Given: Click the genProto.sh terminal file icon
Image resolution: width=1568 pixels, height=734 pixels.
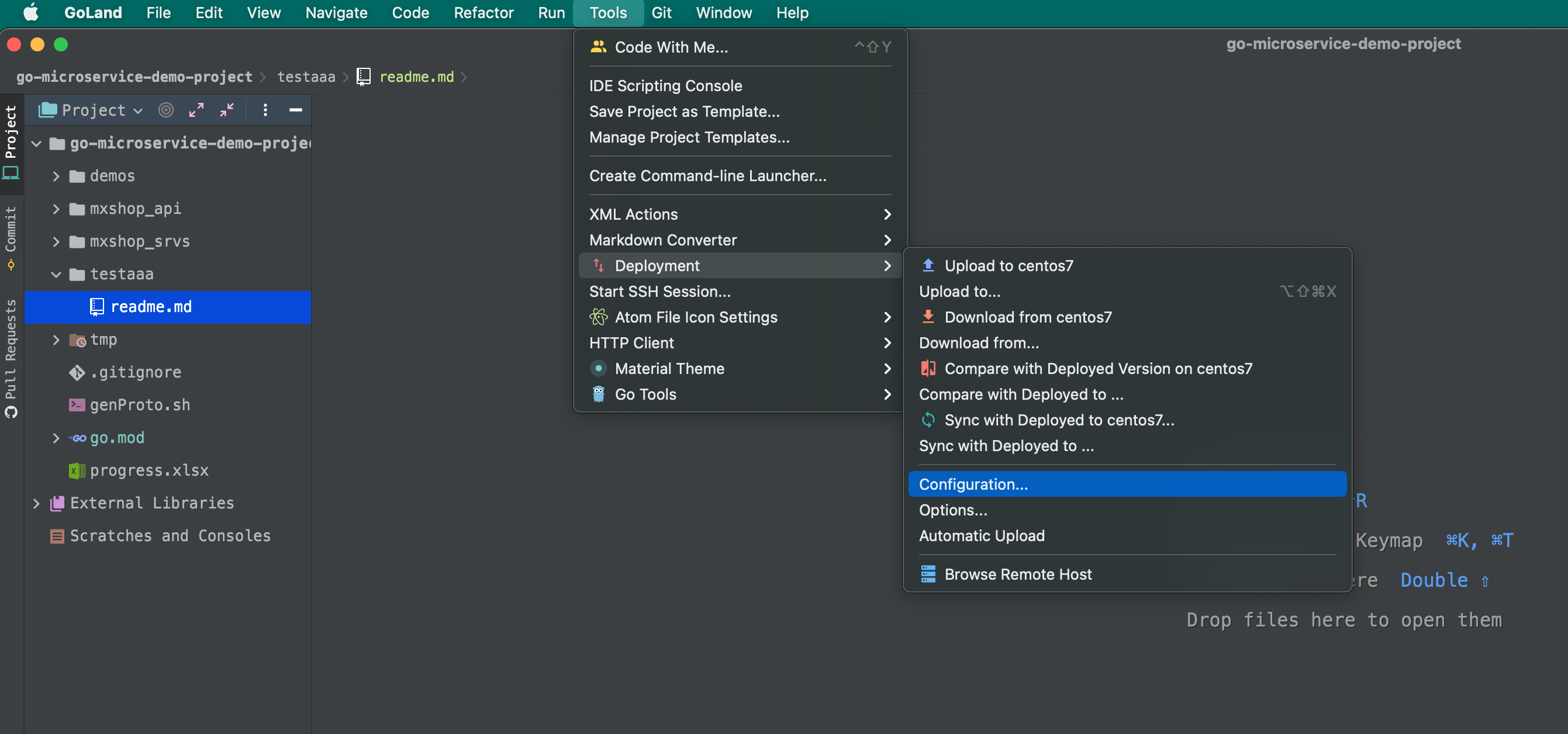Looking at the screenshot, I should [77, 405].
